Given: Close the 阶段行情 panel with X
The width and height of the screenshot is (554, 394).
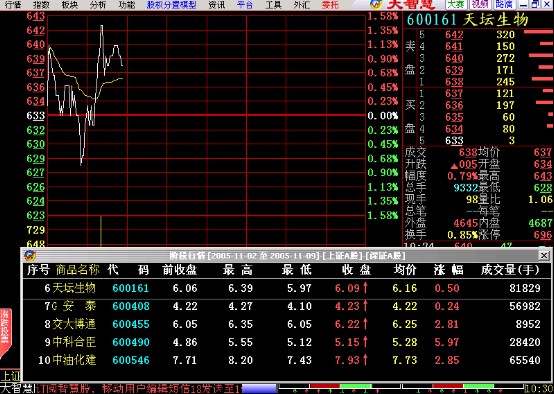Looking at the screenshot, I should [544, 255].
